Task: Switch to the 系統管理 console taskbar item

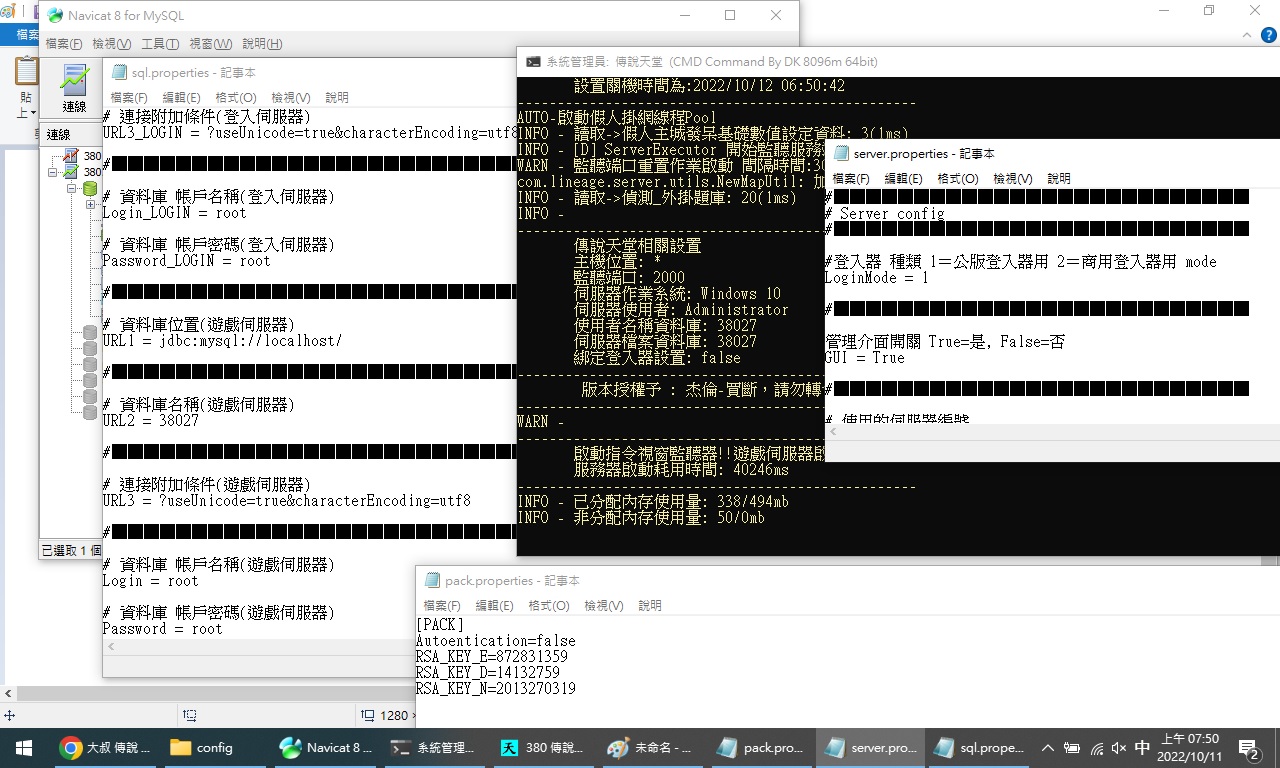Action: [435, 747]
